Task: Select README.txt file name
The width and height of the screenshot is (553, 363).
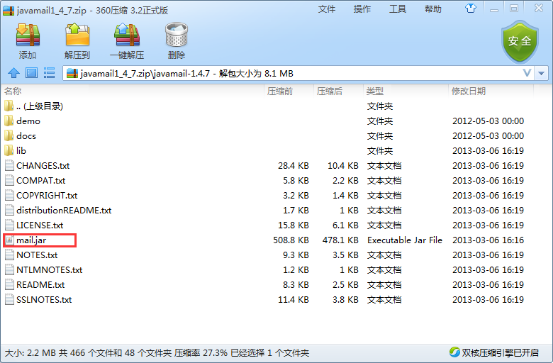Action: pos(41,285)
